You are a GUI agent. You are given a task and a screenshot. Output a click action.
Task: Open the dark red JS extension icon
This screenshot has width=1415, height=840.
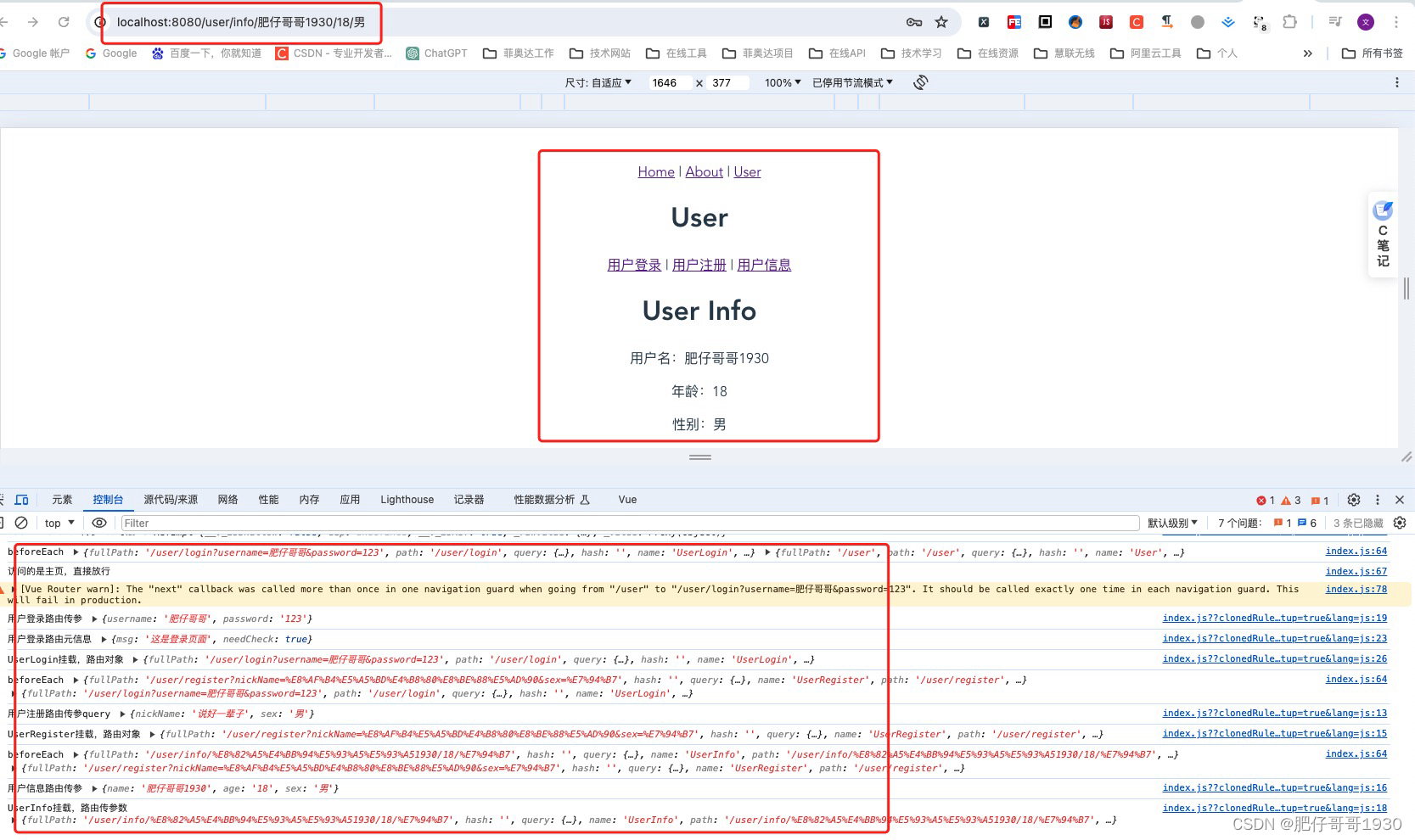click(x=1106, y=22)
